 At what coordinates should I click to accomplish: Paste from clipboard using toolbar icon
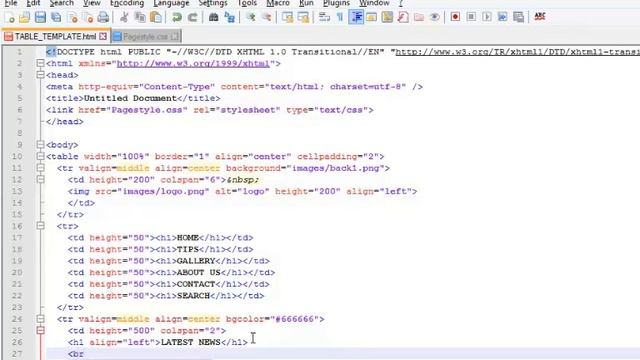point(156,17)
